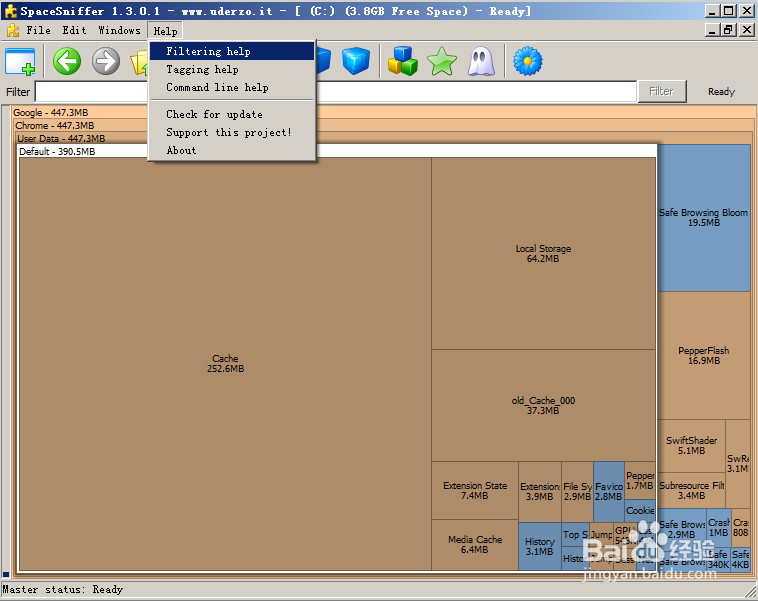Close the open Help menu
The width and height of the screenshot is (758, 601).
(165, 31)
